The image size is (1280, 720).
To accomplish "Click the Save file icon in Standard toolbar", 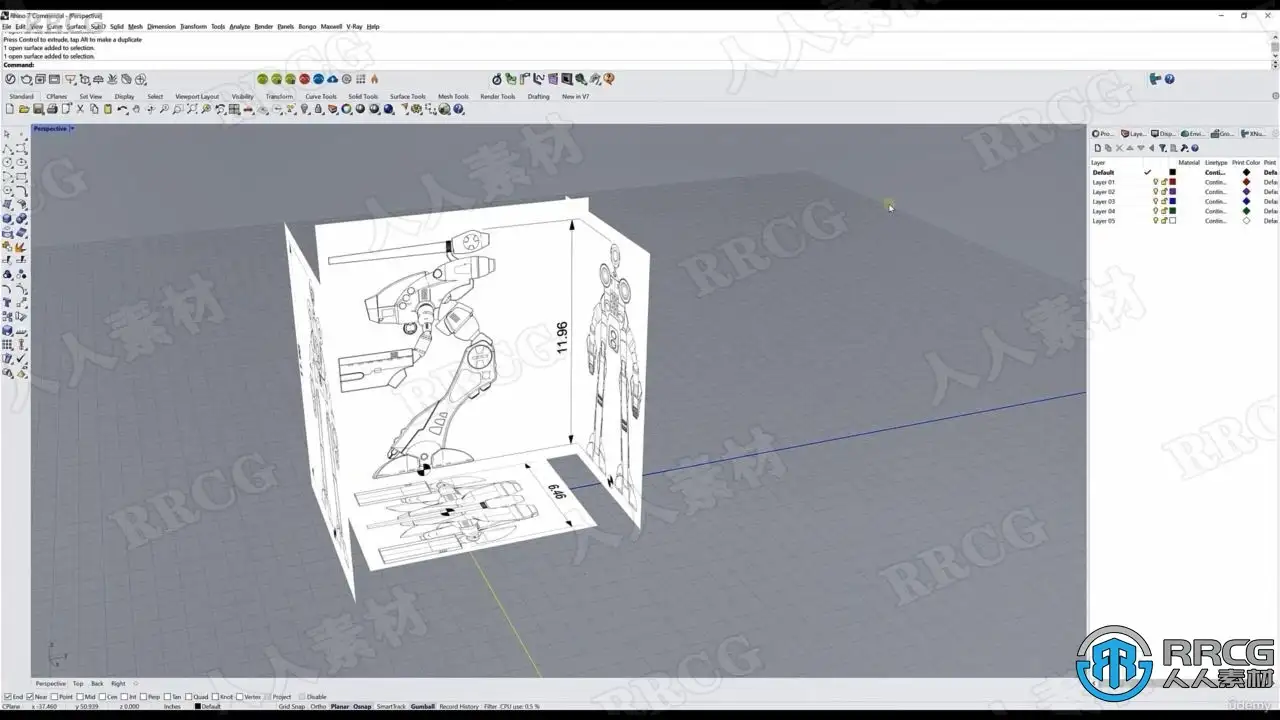I will [38, 109].
